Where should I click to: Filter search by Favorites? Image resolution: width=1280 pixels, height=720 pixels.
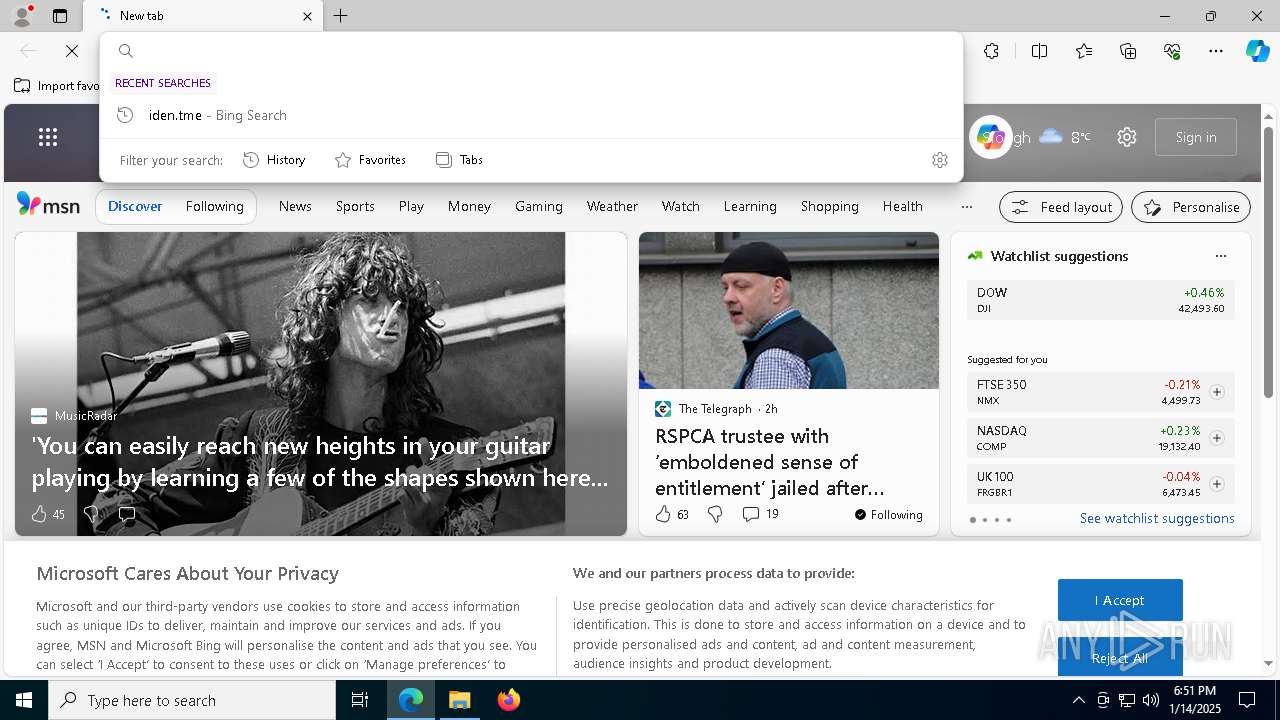tap(370, 160)
